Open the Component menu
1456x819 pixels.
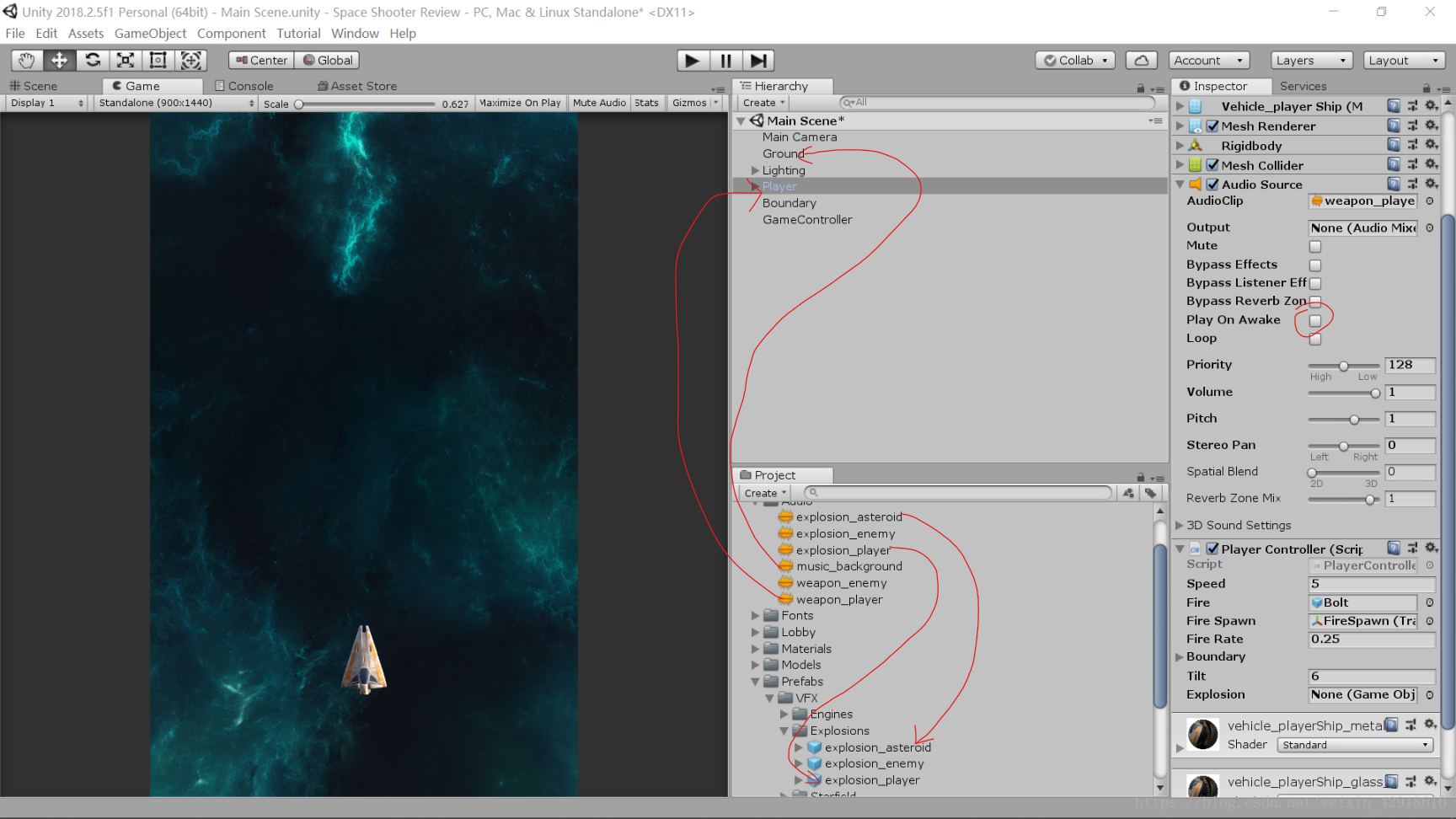232,34
